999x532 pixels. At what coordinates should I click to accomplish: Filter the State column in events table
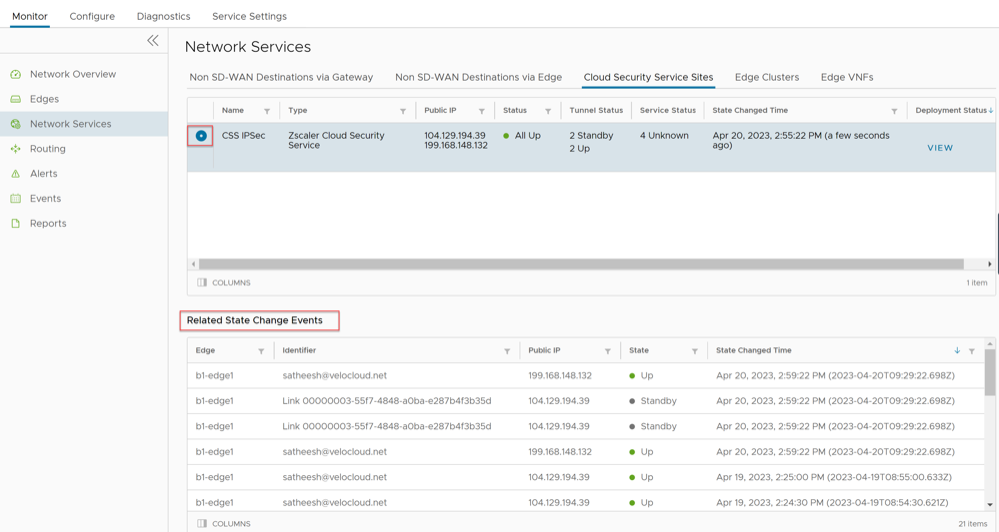[694, 351]
